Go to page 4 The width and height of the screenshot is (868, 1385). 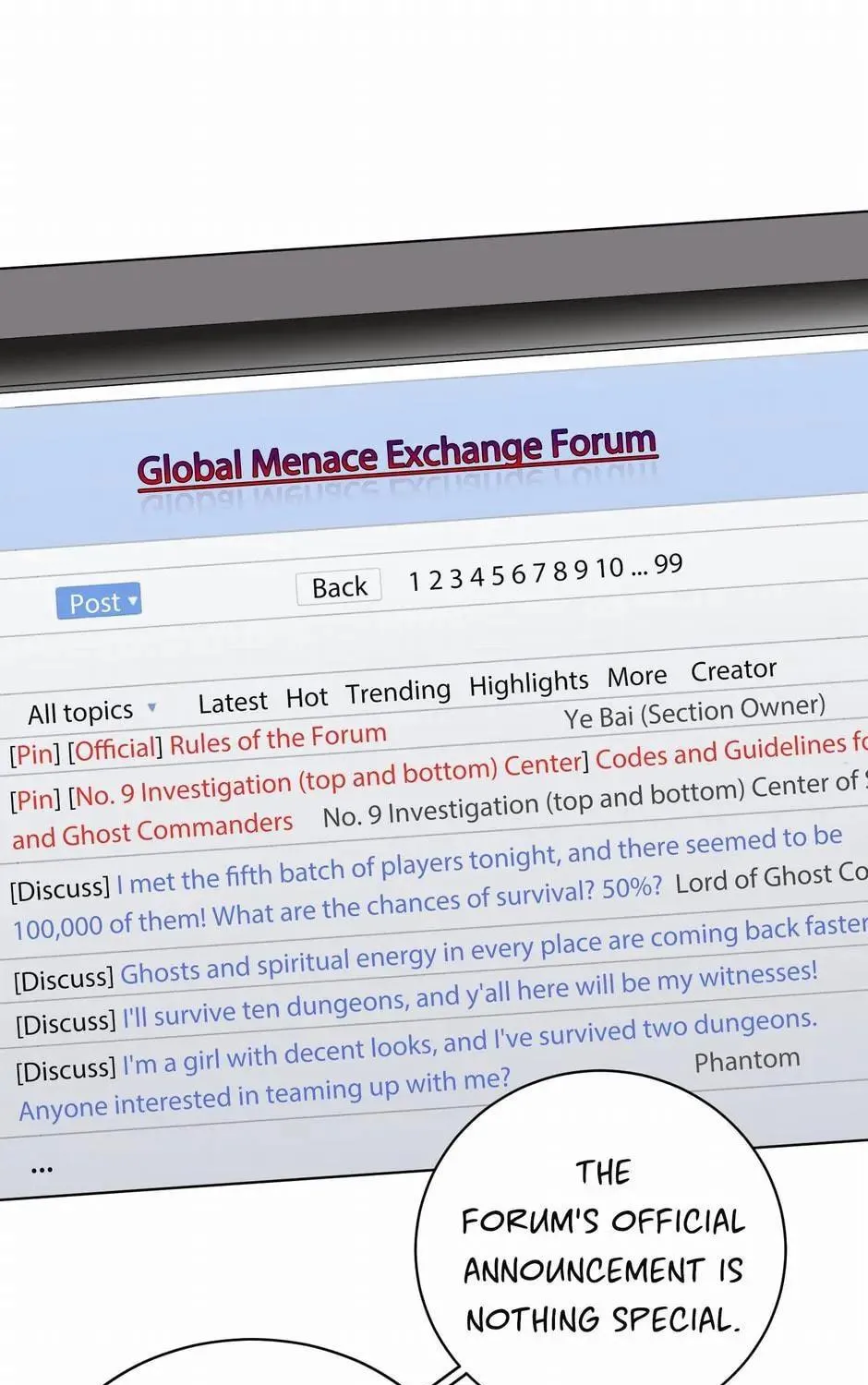[x=476, y=577]
